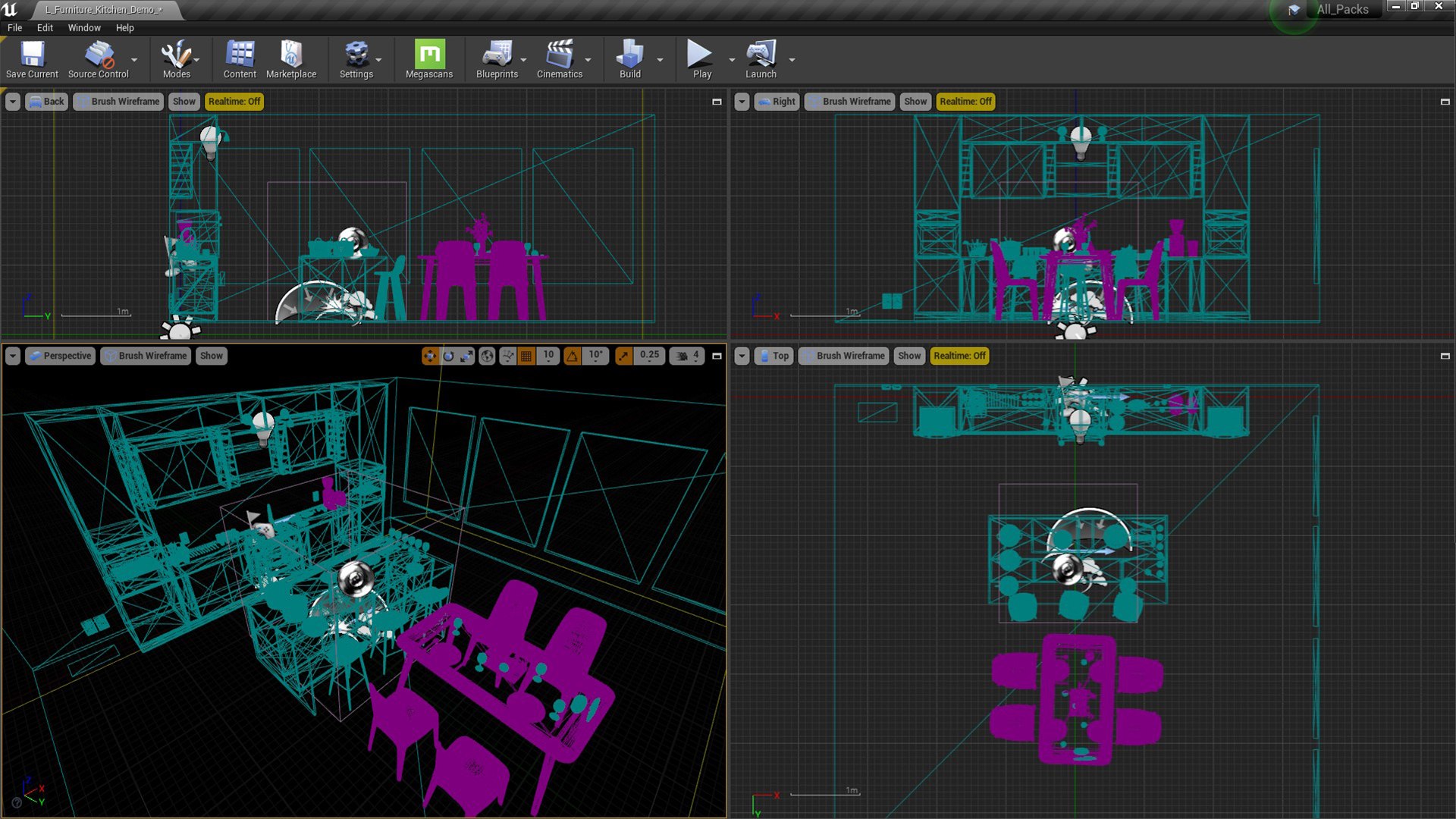Screen dimensions: 1456x819
Task: Click Brush Wireframe in Back viewport
Action: point(118,102)
